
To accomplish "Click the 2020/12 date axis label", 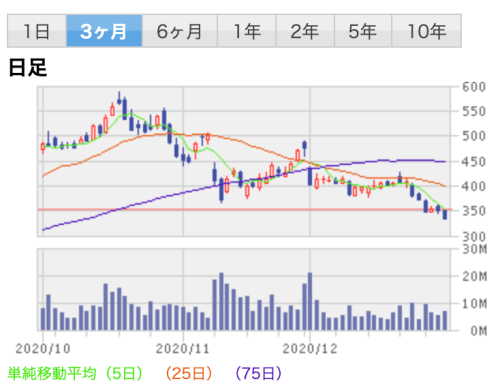I will click(310, 349).
